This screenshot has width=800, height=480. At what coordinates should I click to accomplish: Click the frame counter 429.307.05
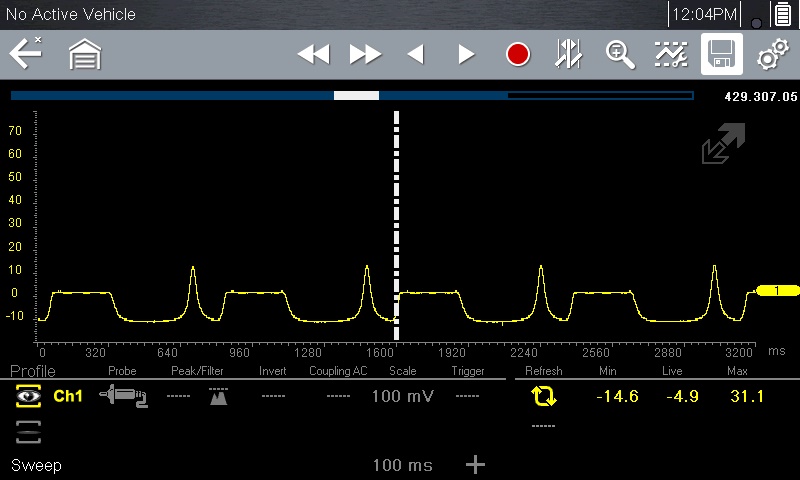point(761,97)
